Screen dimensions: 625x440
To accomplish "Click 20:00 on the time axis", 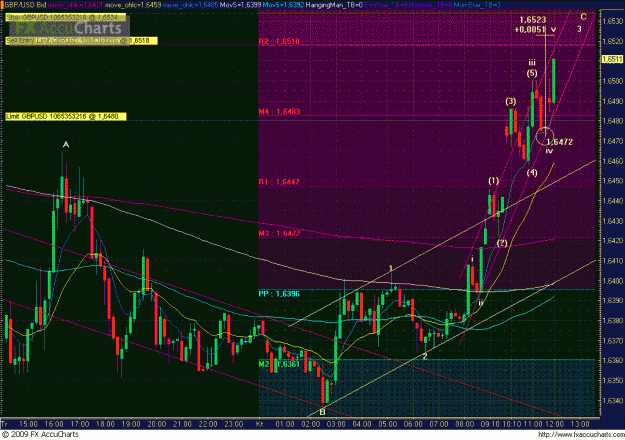I will 157,424.
